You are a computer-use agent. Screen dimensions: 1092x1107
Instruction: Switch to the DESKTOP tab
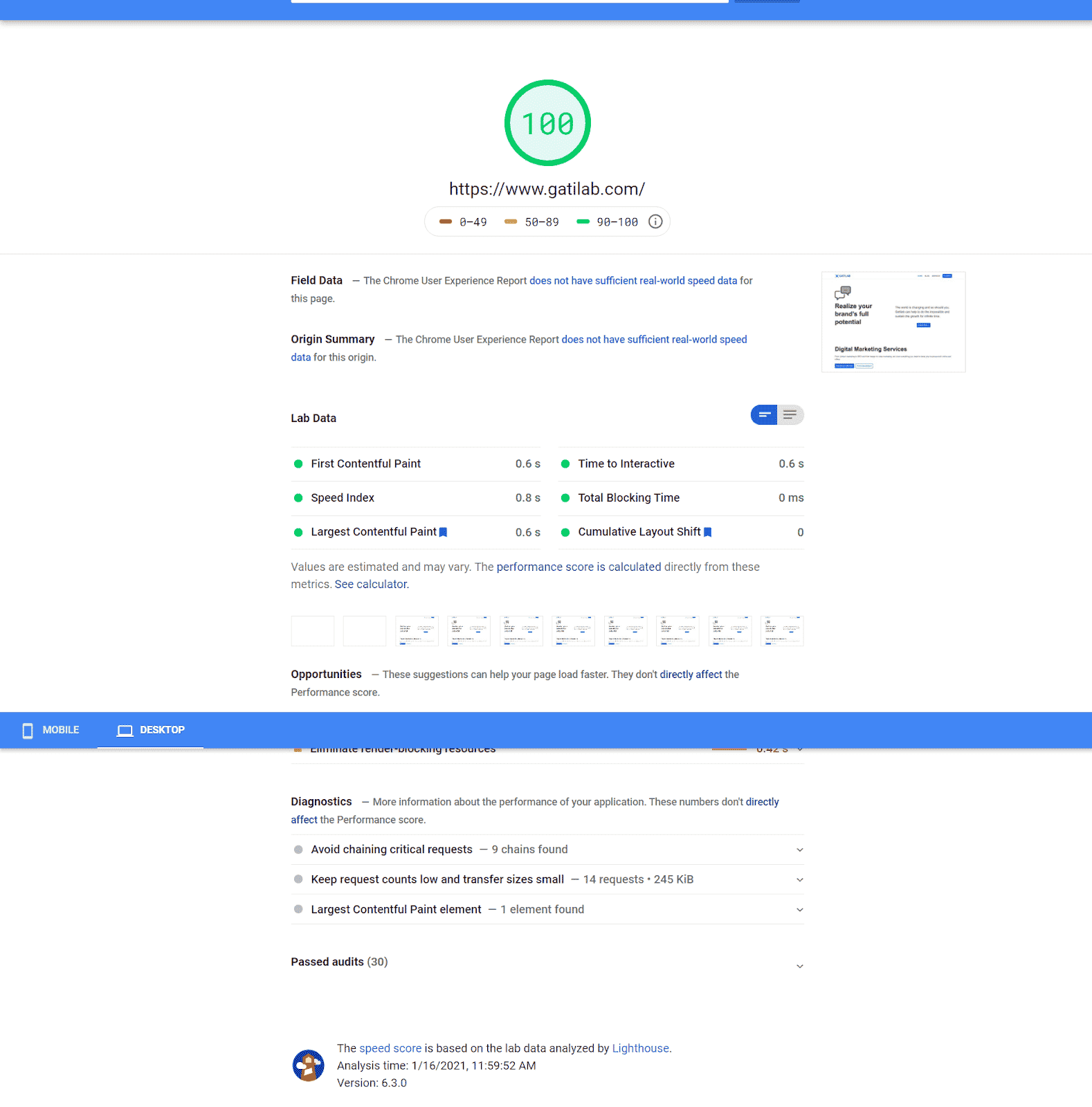(x=150, y=731)
